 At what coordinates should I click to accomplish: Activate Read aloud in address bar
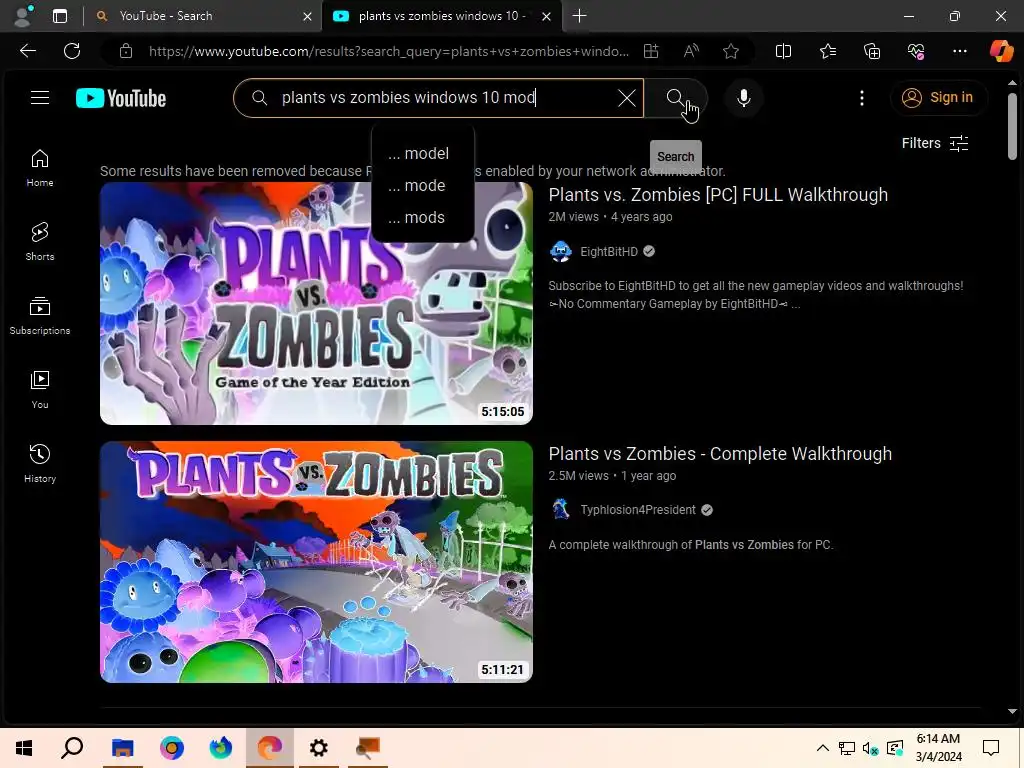[x=691, y=51]
